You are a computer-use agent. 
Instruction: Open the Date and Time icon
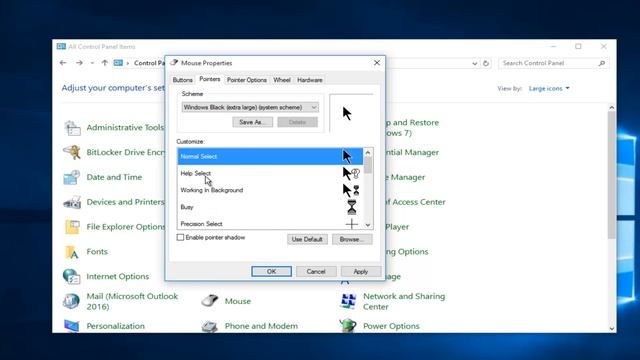coord(72,177)
